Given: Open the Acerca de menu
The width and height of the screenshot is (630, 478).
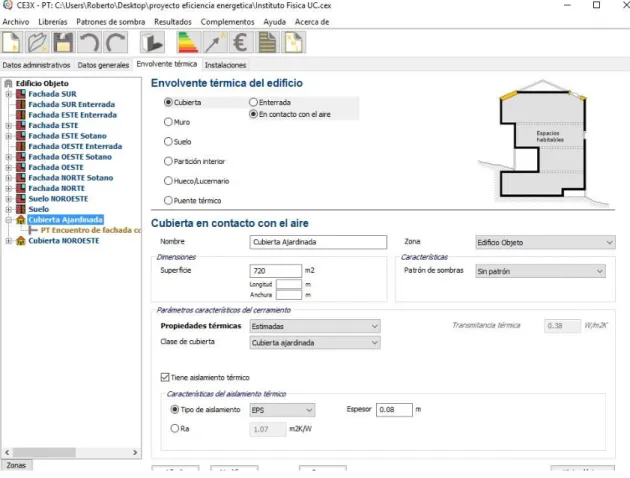Looking at the screenshot, I should click(x=312, y=22).
